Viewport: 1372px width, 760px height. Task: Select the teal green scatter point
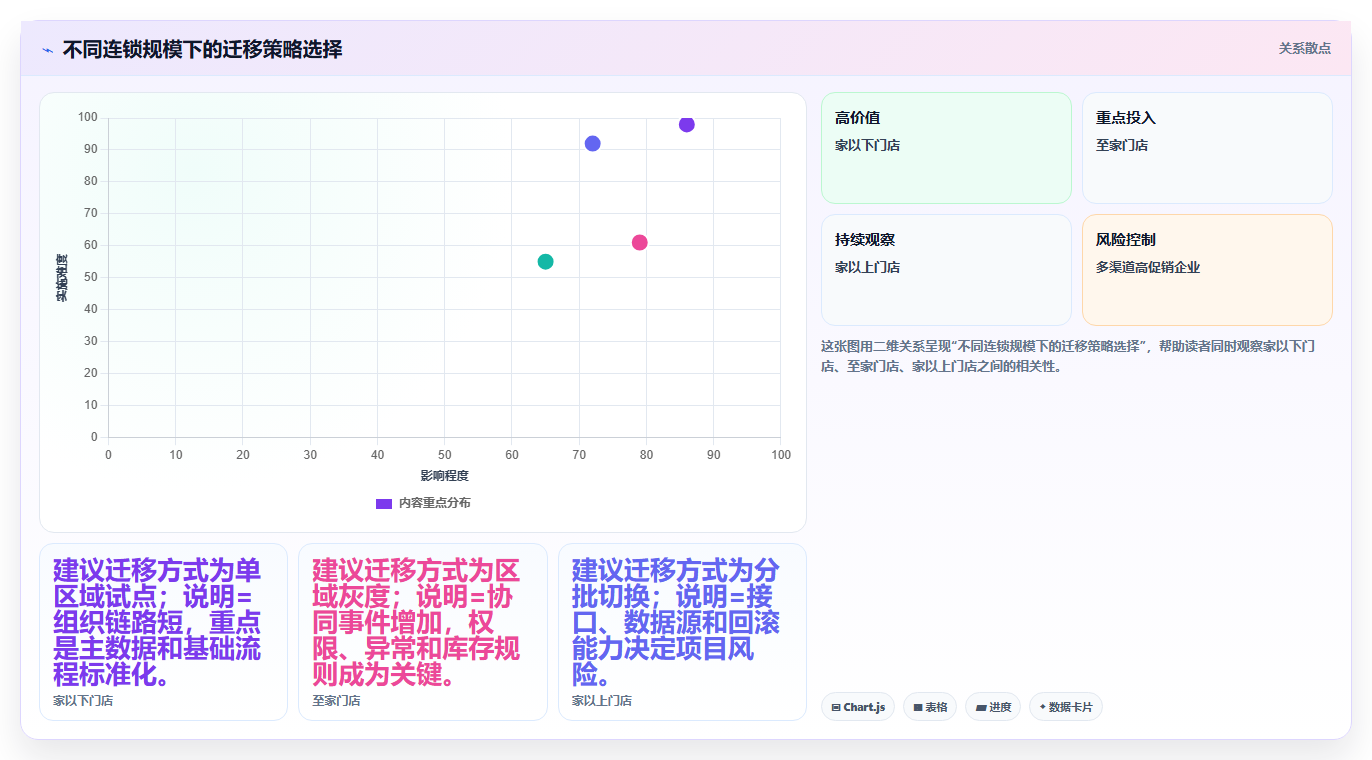tap(545, 261)
